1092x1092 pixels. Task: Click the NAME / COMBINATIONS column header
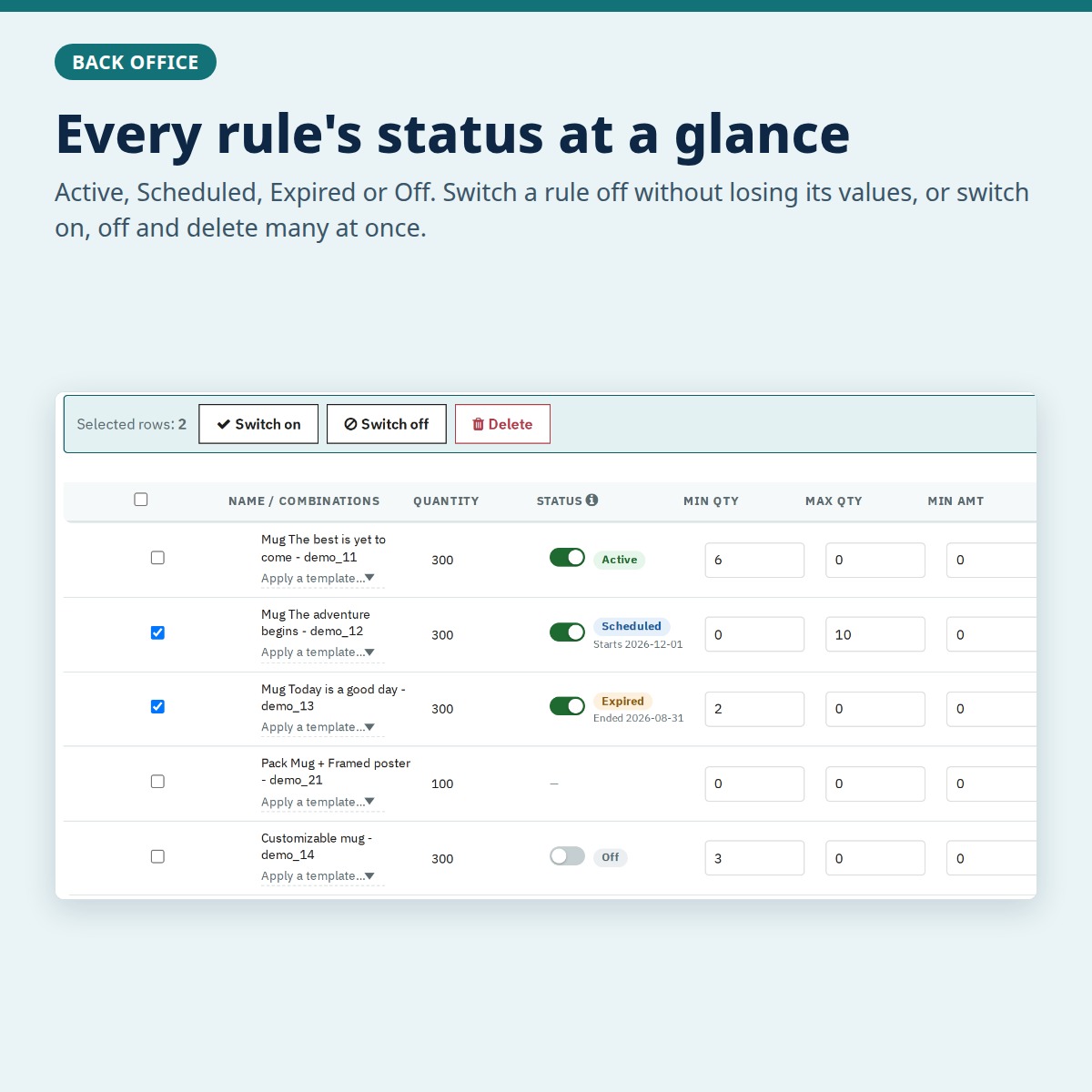(304, 501)
